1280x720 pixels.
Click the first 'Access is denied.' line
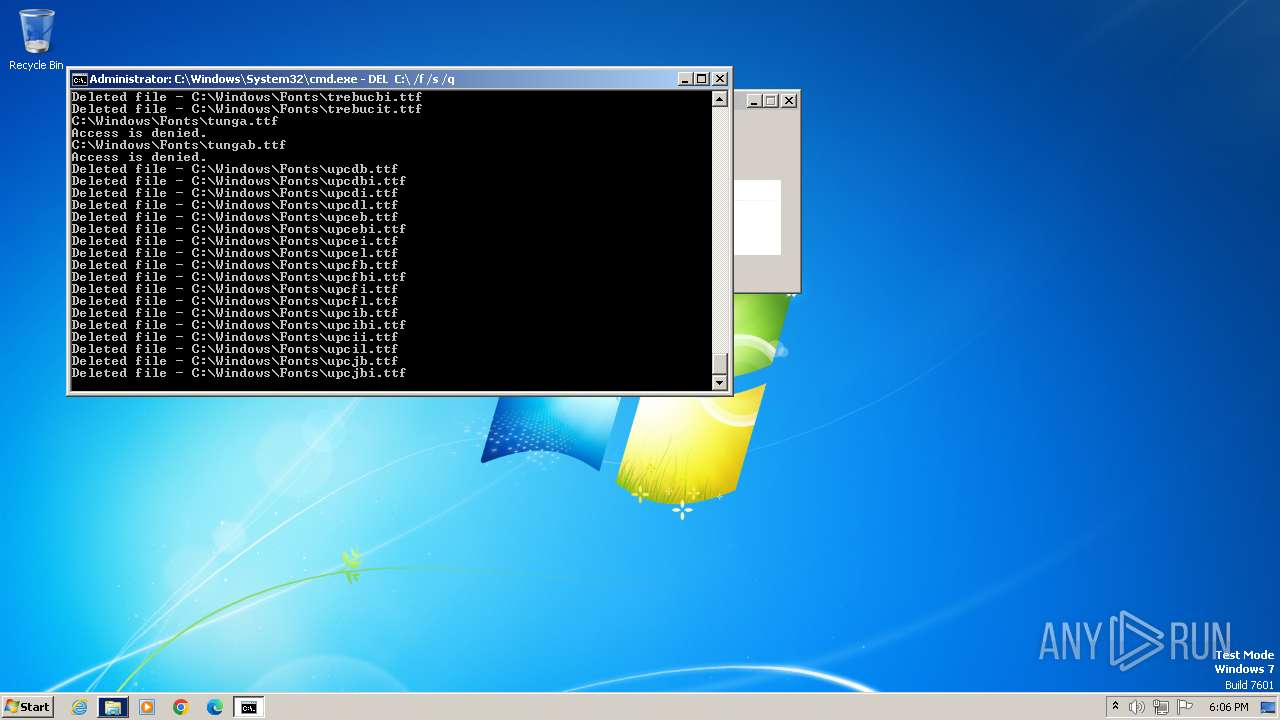click(139, 133)
